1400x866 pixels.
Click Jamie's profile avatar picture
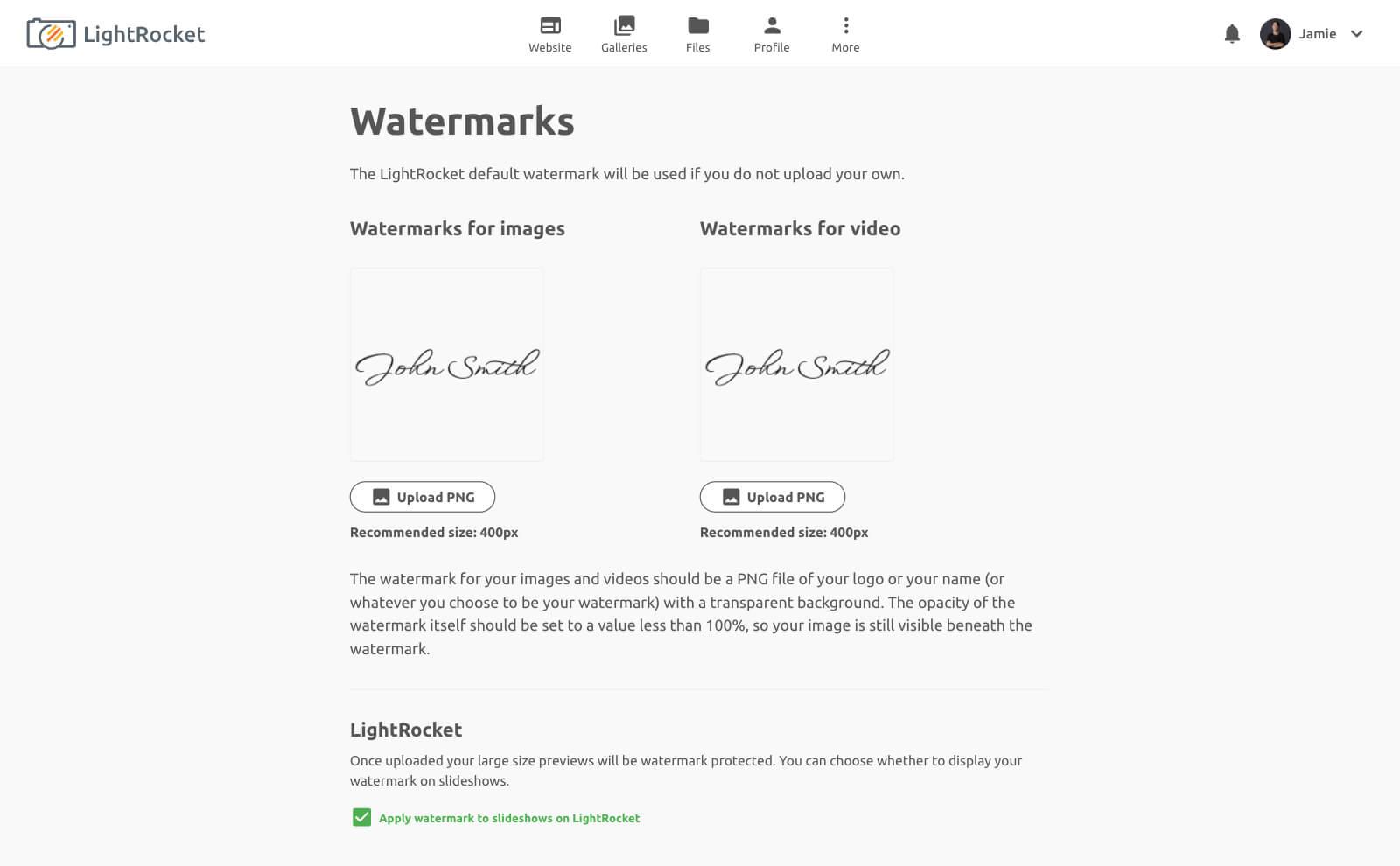pos(1275,34)
